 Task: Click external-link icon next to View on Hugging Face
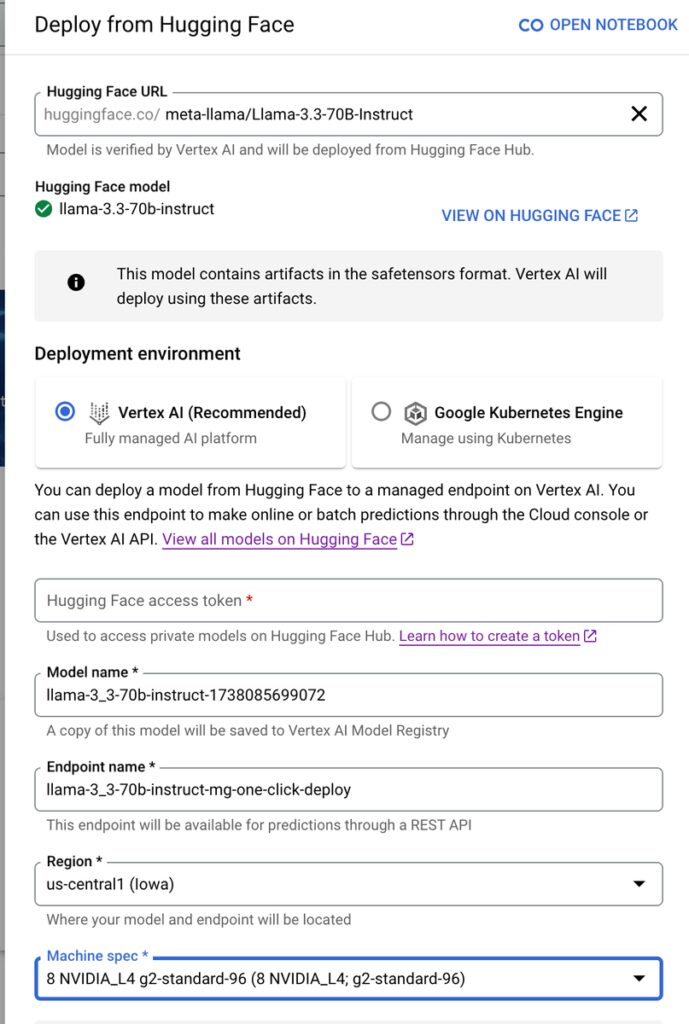pyautogui.click(x=631, y=215)
